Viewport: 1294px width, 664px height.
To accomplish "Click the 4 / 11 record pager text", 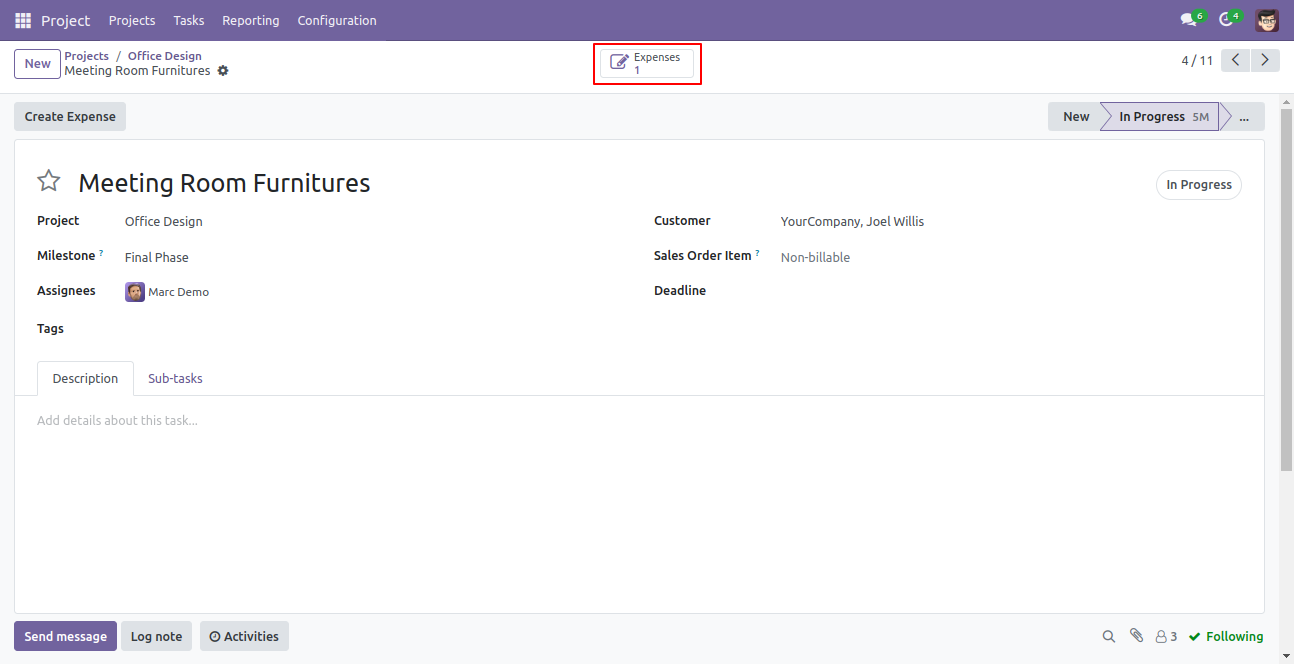I will 1197,61.
